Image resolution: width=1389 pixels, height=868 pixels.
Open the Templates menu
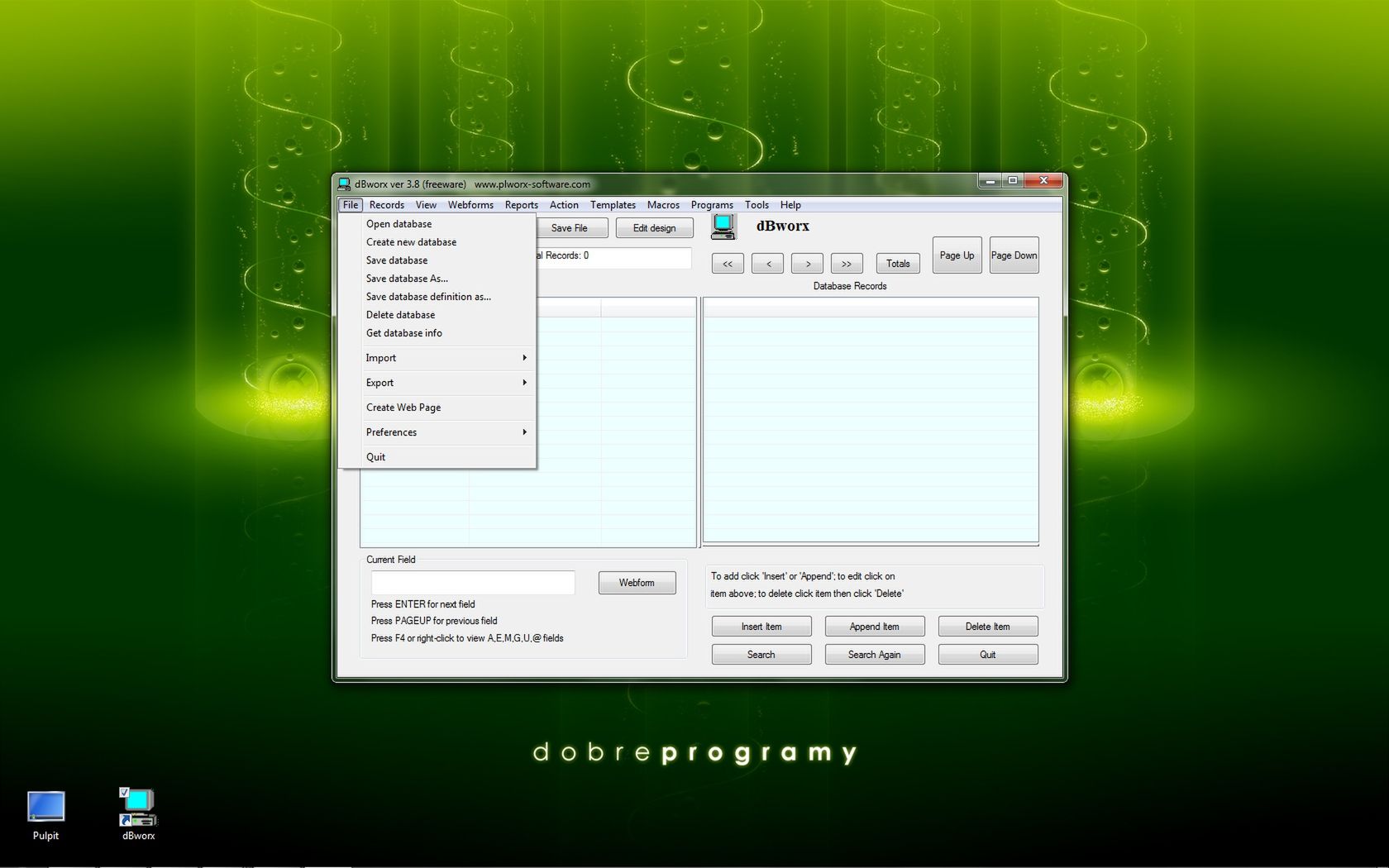(613, 205)
